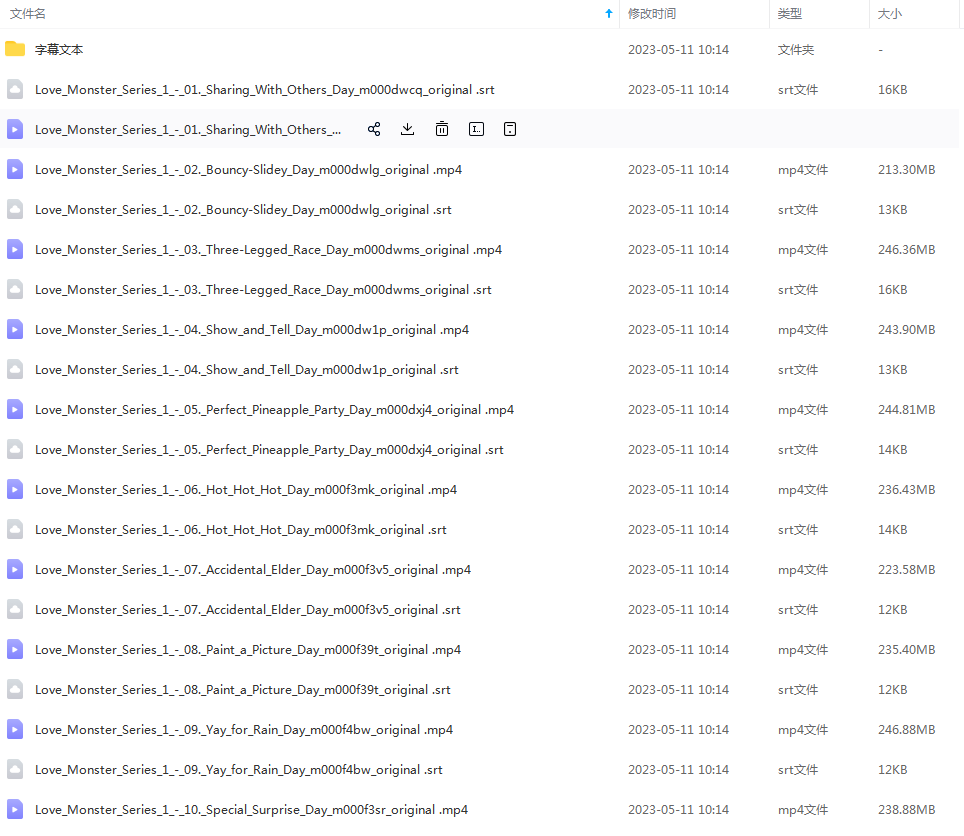The width and height of the screenshot is (964, 836).
Task: Click the video icon for 03_Three-Legged_Race_Day .mp4
Action: [x=15, y=249]
